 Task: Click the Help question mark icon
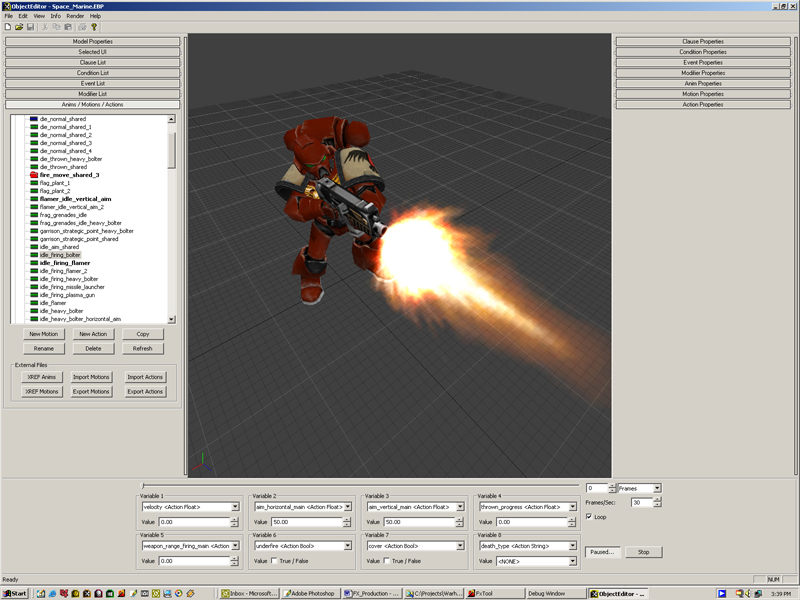click(95, 27)
